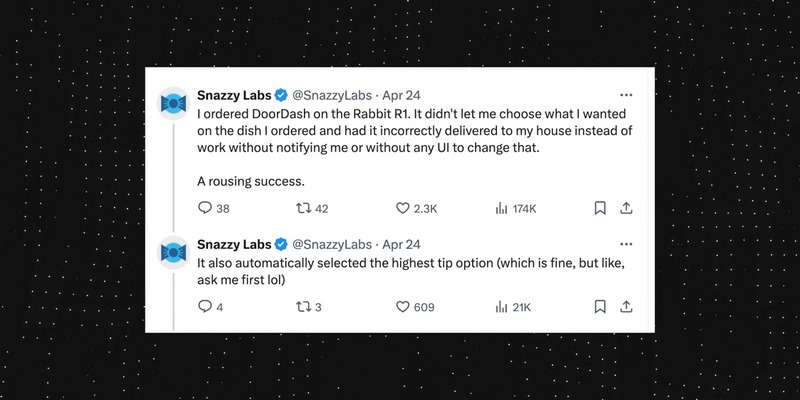View analytics showing 21K views
This screenshot has height=400, width=800.
(502, 307)
